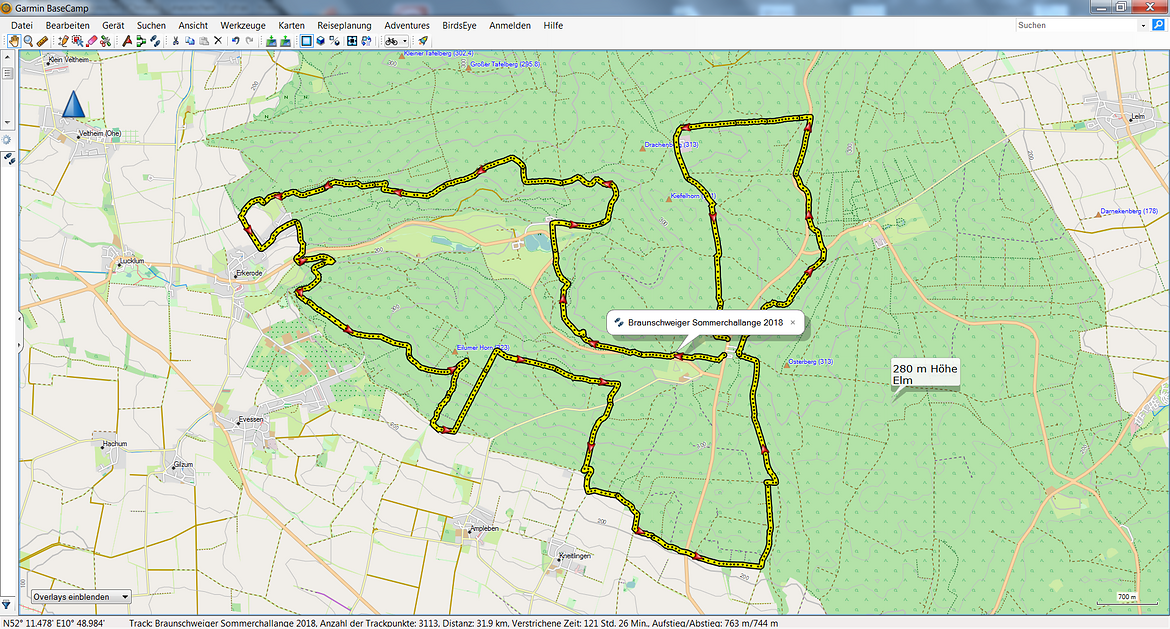Open the Werkzeuge menu
Image resolution: width=1170 pixels, height=629 pixels.
click(x=243, y=25)
